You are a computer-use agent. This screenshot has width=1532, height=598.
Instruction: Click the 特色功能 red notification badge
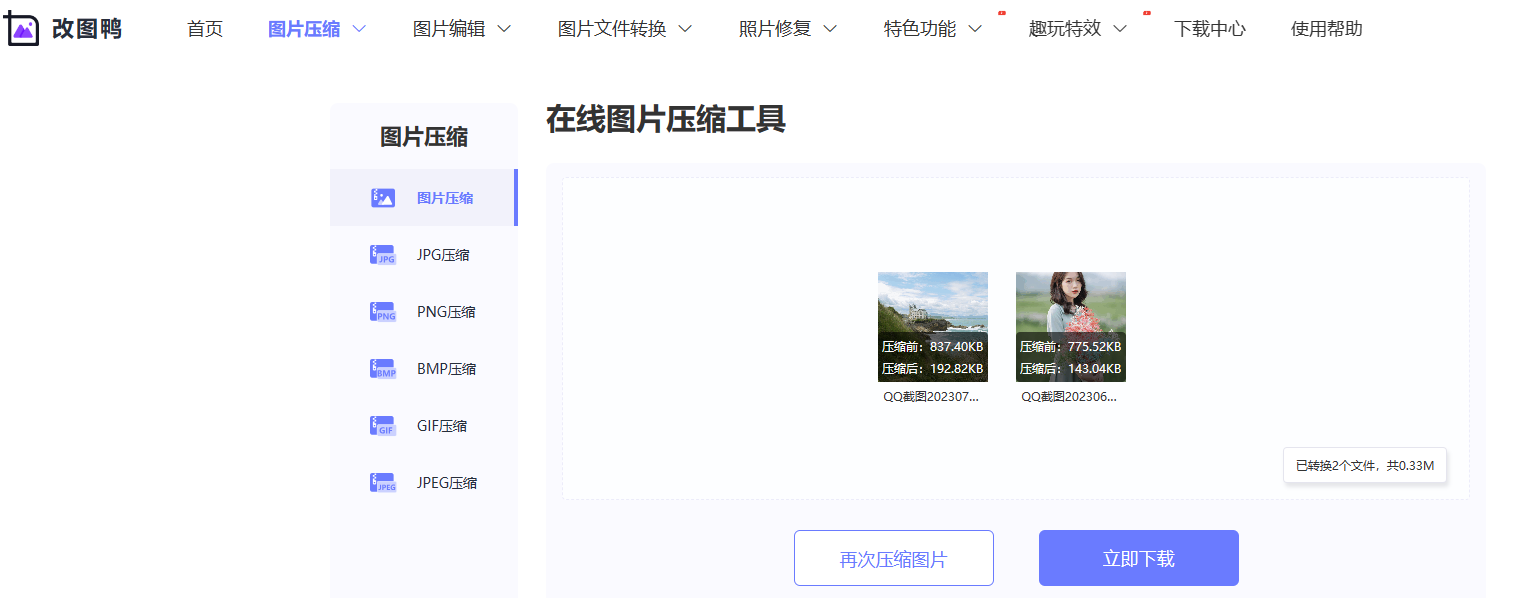point(1002,12)
